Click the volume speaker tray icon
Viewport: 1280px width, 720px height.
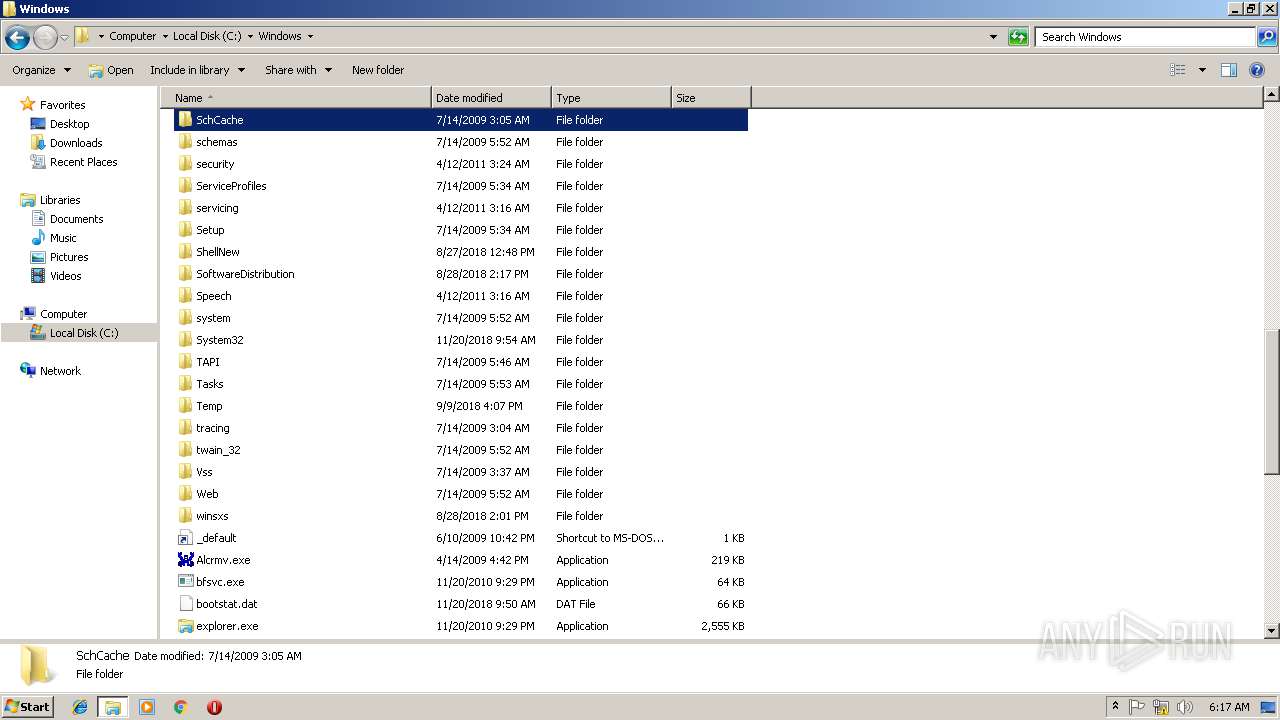(1185, 707)
